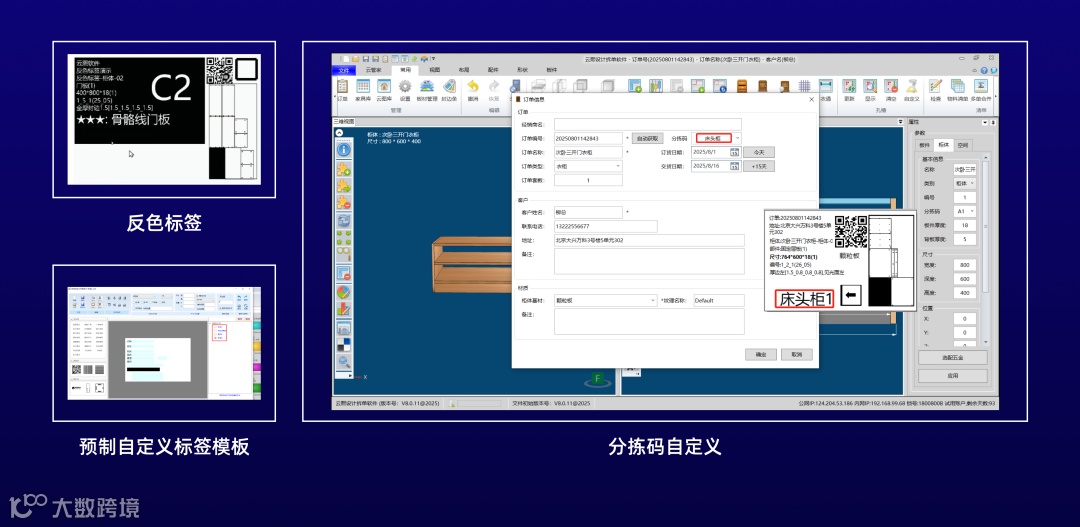Click the 地址 address input field
Image resolution: width=1080 pixels, height=527 pixels.
tap(649, 240)
